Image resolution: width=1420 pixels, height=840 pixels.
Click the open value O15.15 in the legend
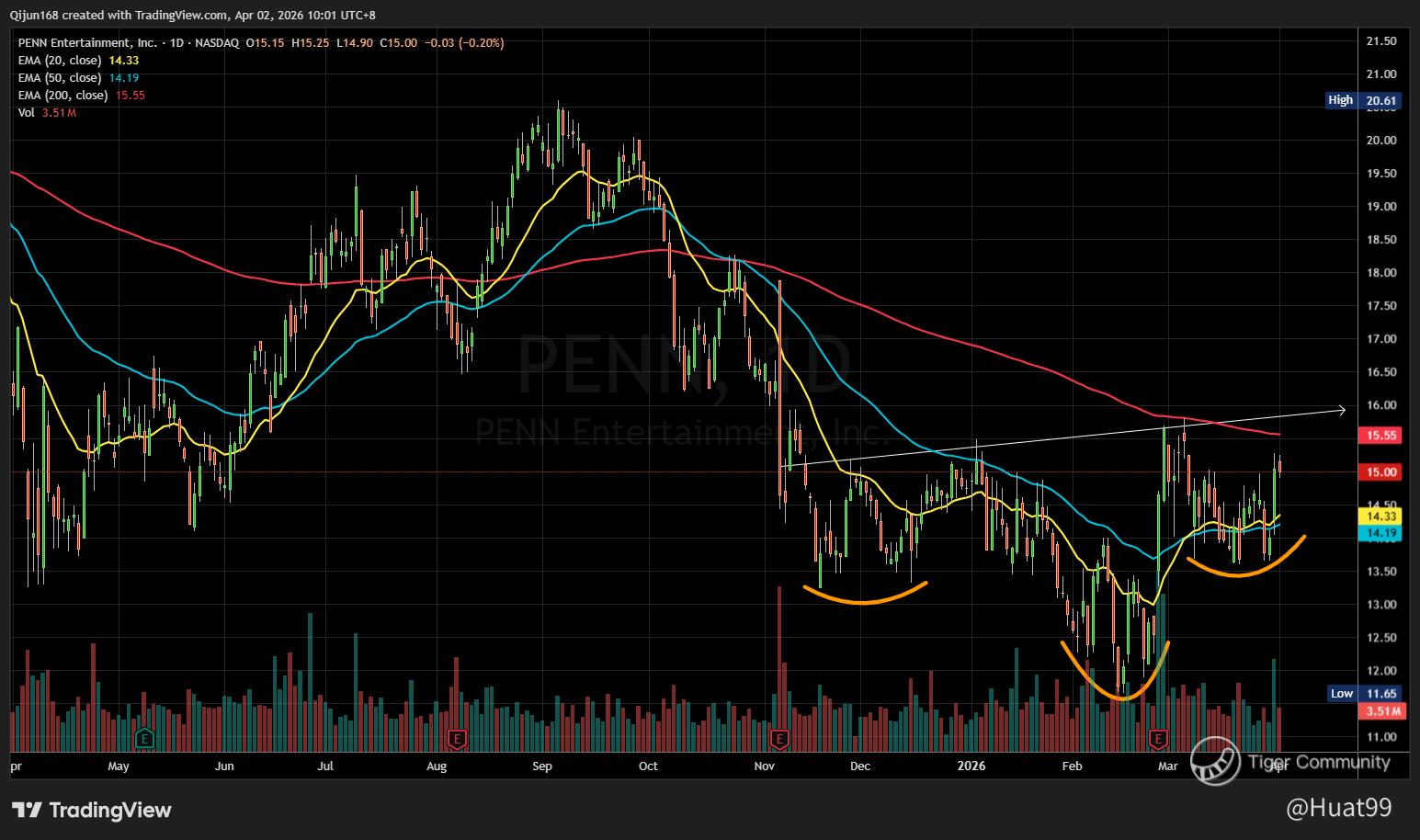(x=264, y=43)
